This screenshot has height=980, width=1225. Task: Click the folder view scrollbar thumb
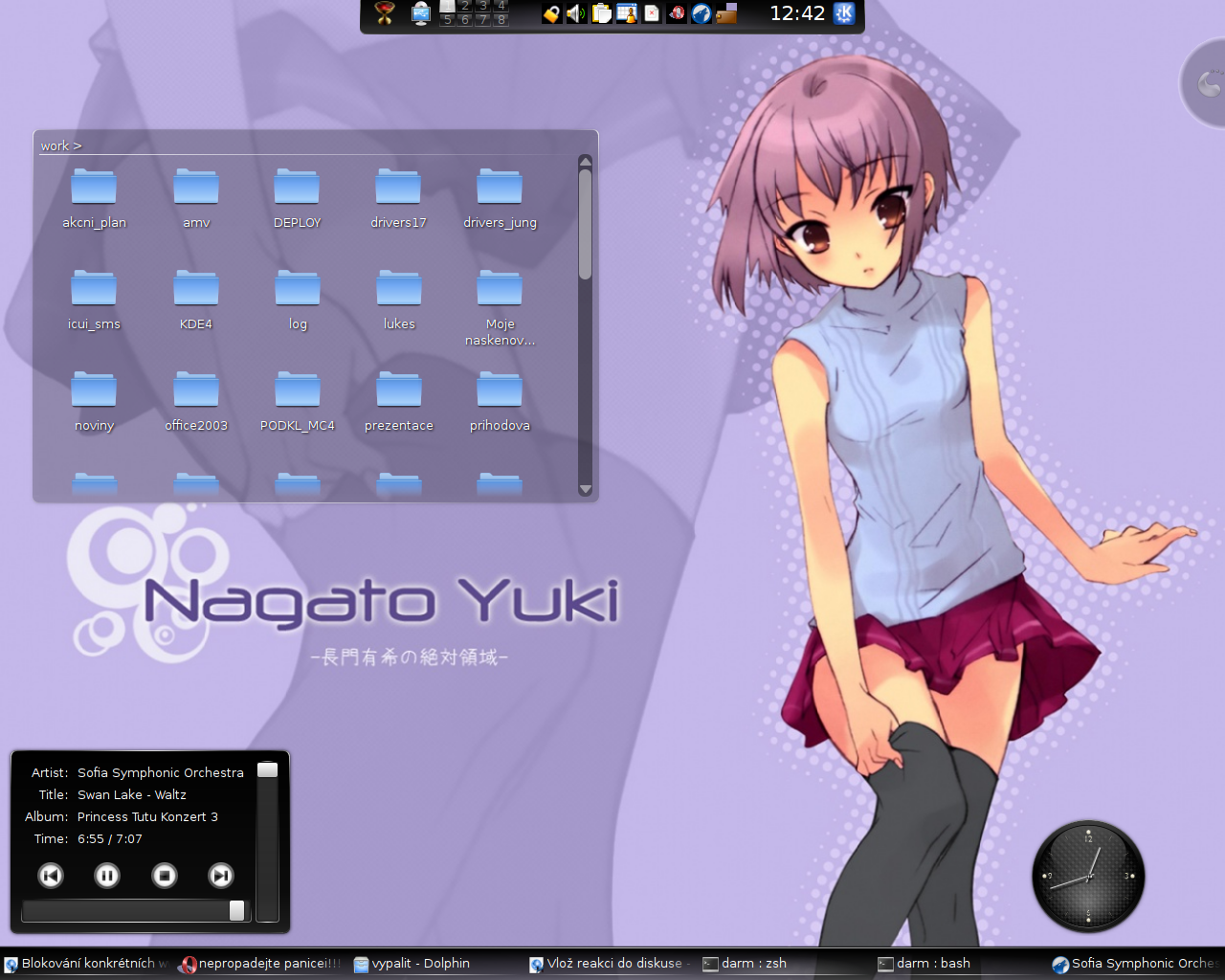tap(586, 224)
